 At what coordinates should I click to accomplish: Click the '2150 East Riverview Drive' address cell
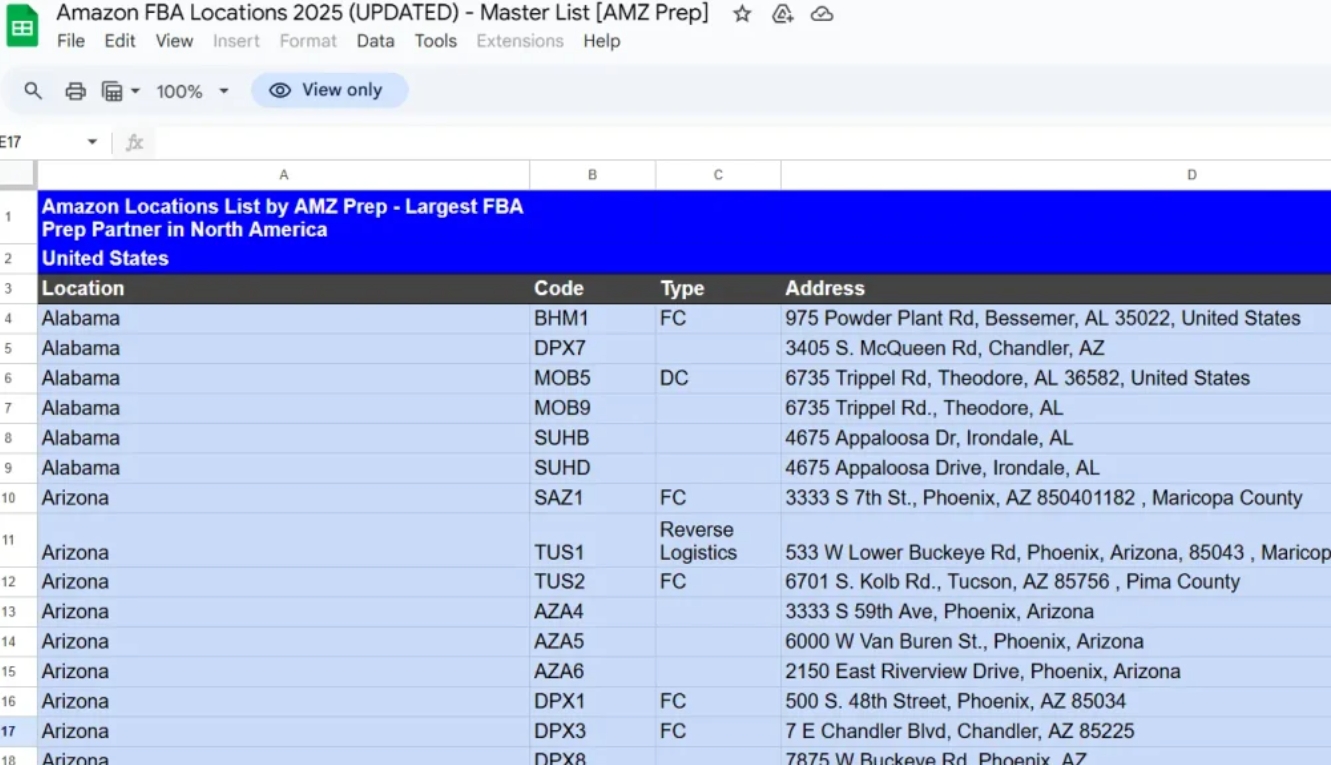coord(1056,672)
